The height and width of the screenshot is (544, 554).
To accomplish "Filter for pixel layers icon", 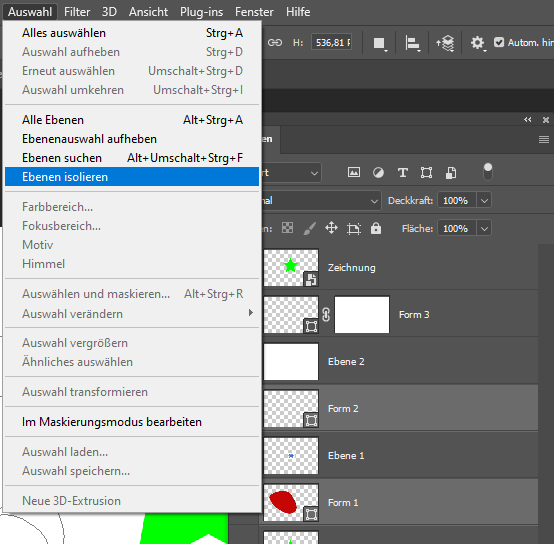I will click(x=354, y=172).
